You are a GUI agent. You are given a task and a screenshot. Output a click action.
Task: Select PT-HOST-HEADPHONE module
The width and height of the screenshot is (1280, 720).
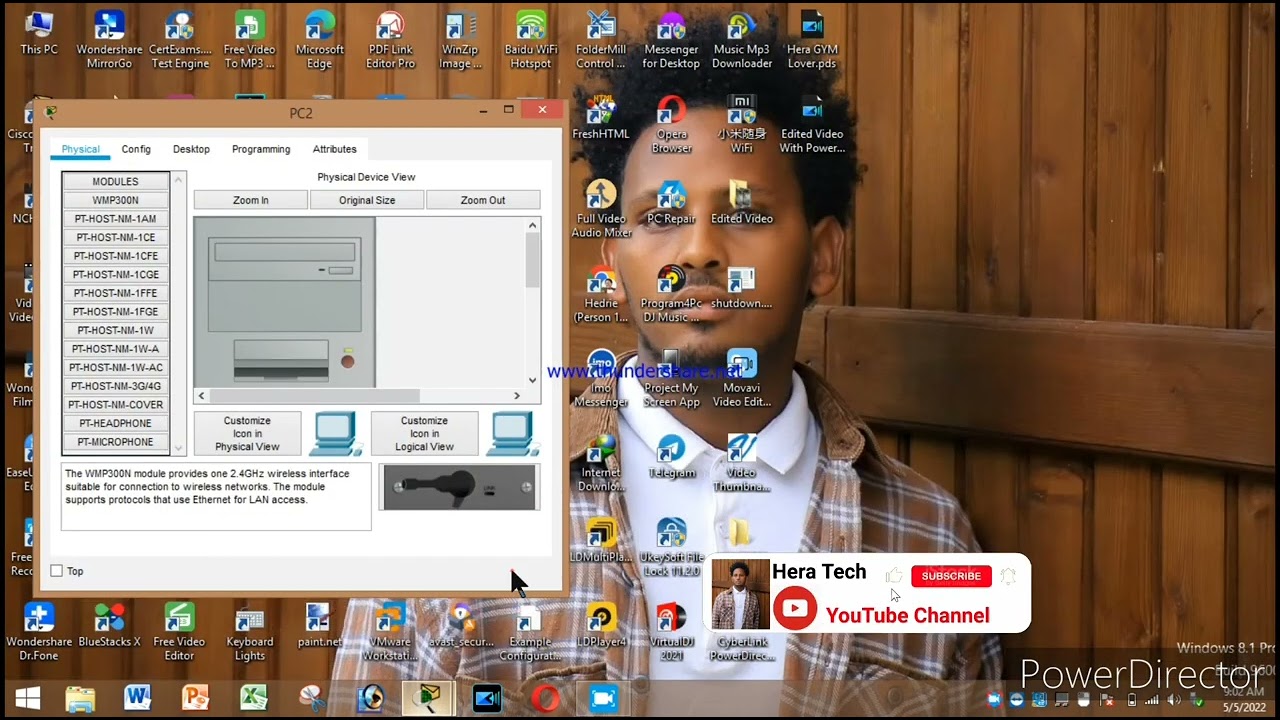[x=116, y=423]
